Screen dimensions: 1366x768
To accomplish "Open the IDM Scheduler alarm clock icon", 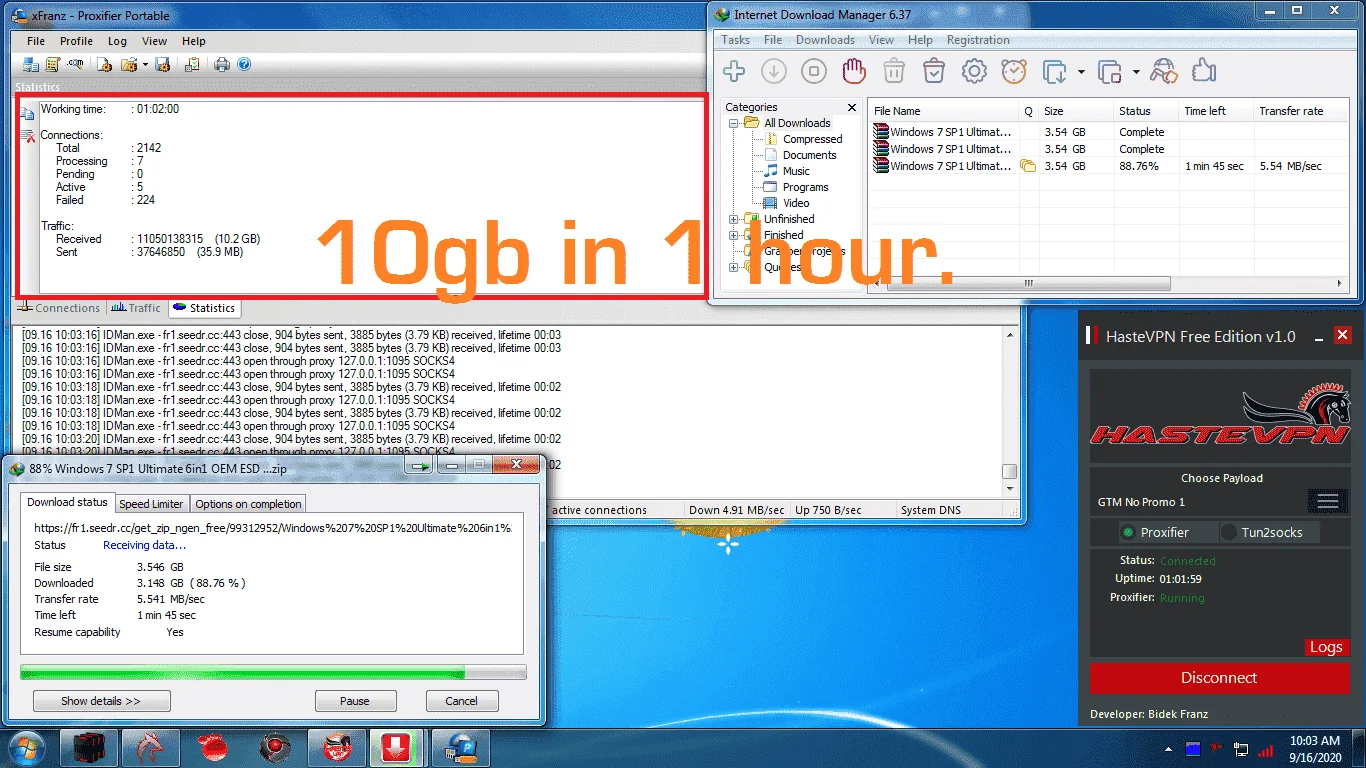I will (1014, 71).
